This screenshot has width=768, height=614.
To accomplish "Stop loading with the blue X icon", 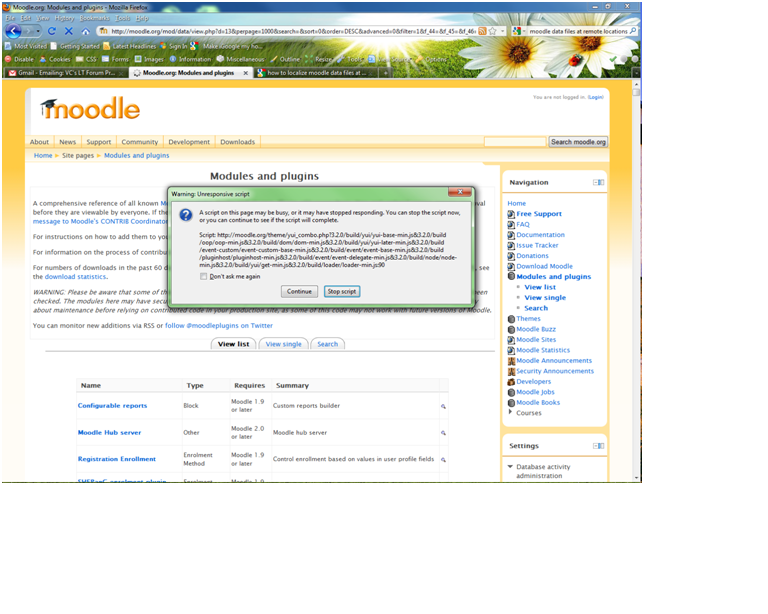I will (69, 31).
